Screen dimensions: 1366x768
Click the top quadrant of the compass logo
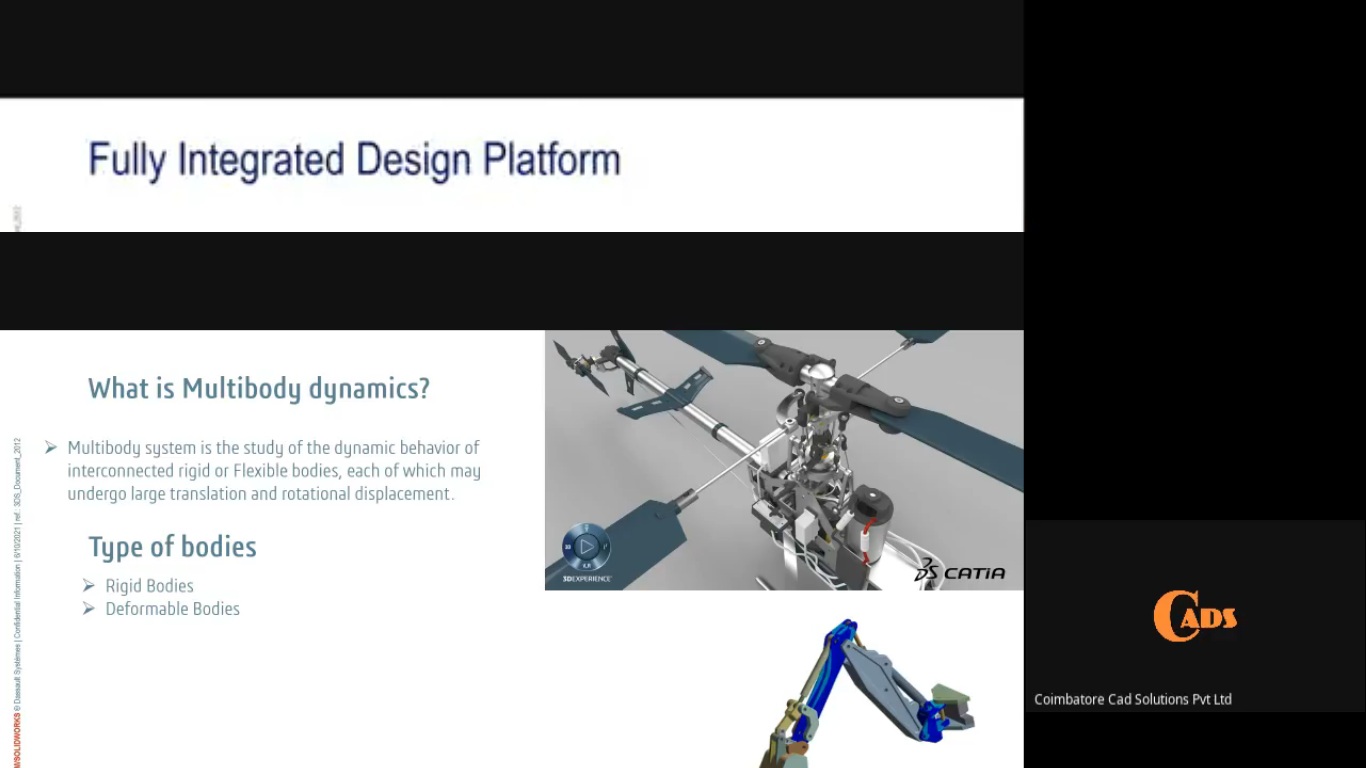point(586,528)
